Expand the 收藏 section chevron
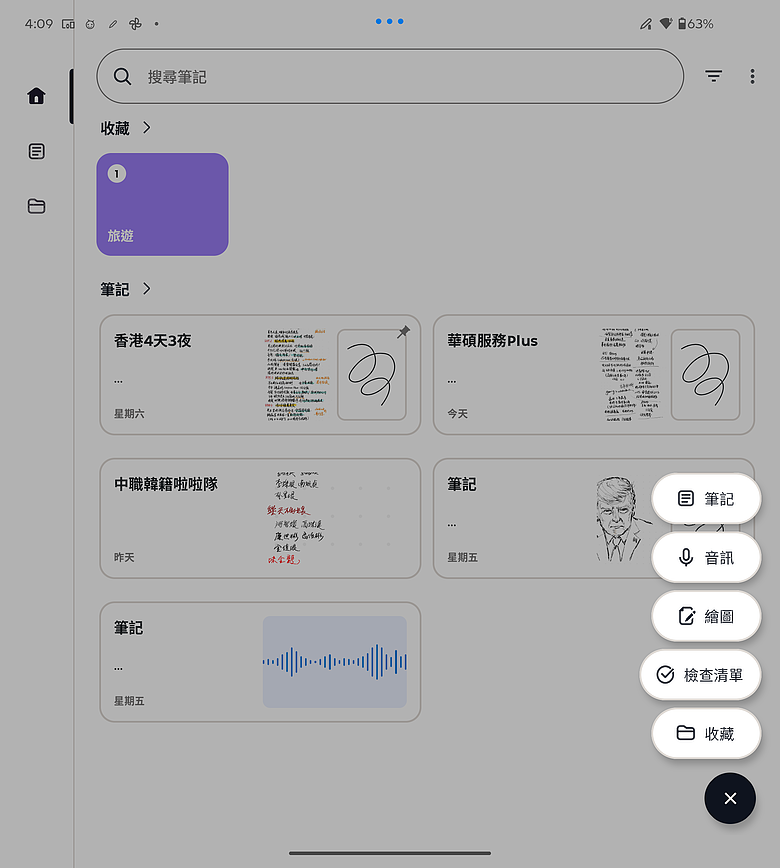The image size is (780, 868). [147, 128]
